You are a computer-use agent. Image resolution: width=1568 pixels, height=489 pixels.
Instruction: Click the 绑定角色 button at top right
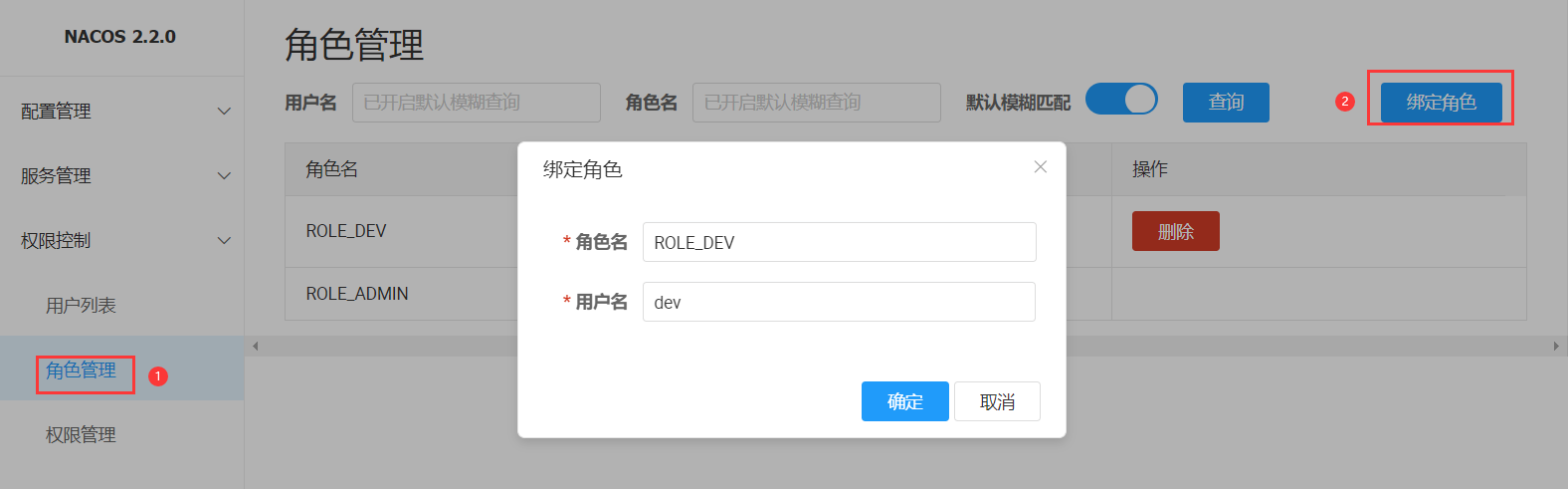[x=1441, y=103]
